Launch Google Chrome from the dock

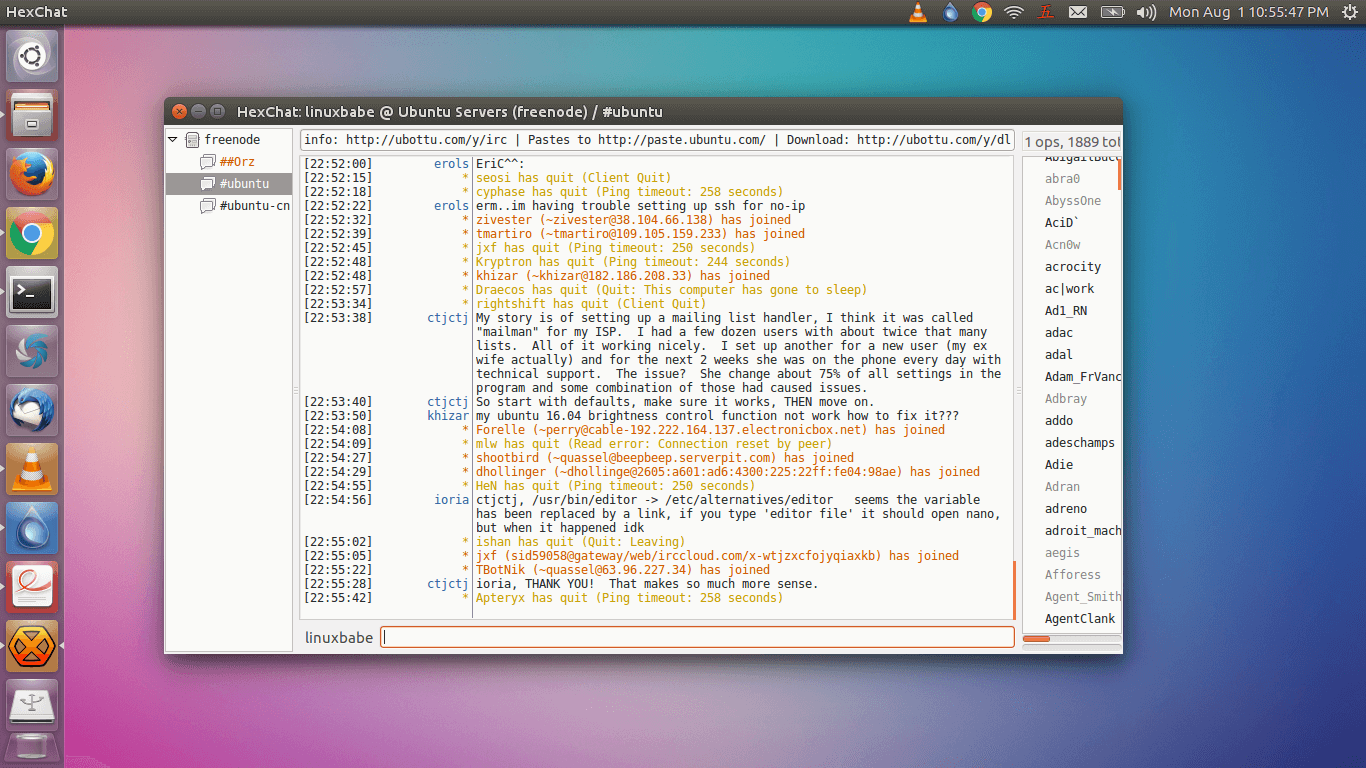click(32, 234)
